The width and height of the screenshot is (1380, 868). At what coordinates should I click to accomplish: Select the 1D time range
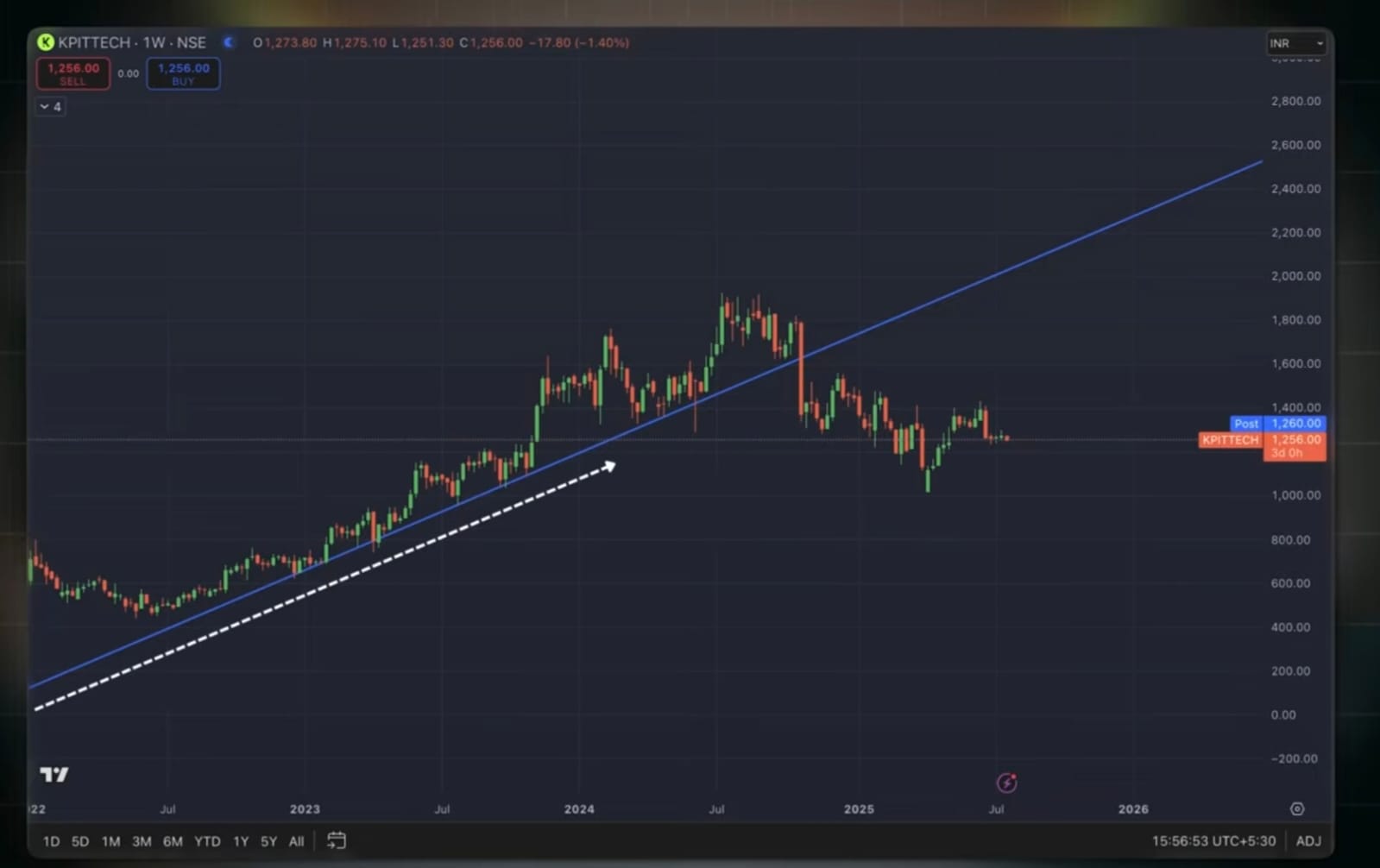pyautogui.click(x=52, y=841)
